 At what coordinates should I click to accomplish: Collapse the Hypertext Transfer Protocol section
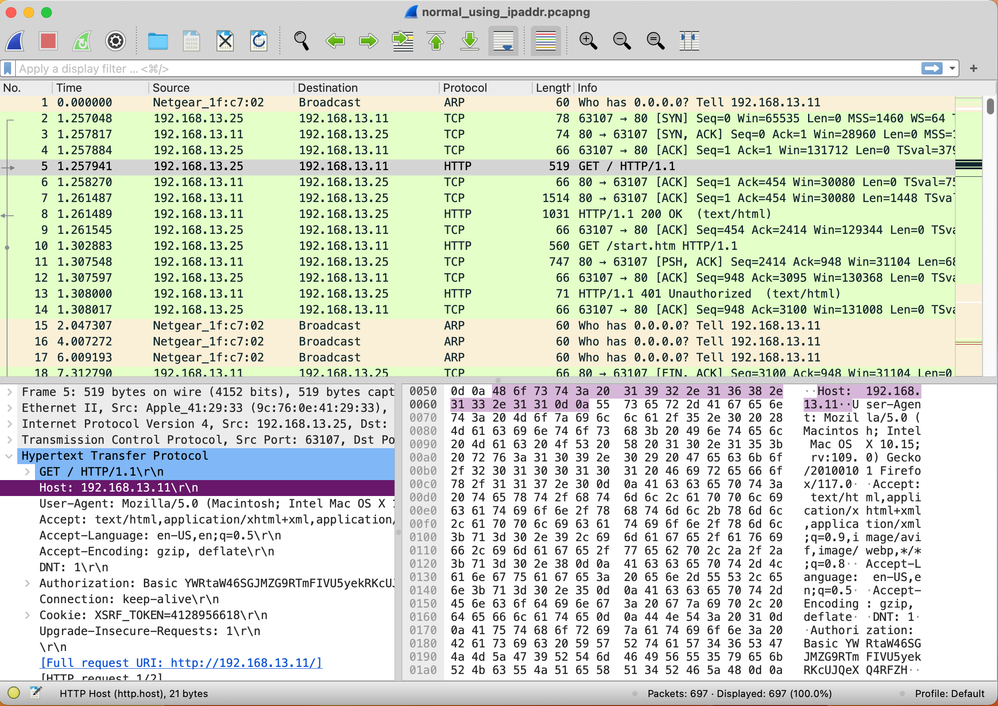9,456
